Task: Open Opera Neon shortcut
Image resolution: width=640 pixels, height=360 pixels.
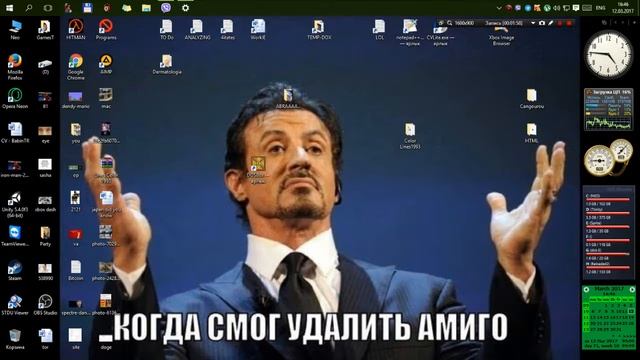Action: tap(15, 98)
